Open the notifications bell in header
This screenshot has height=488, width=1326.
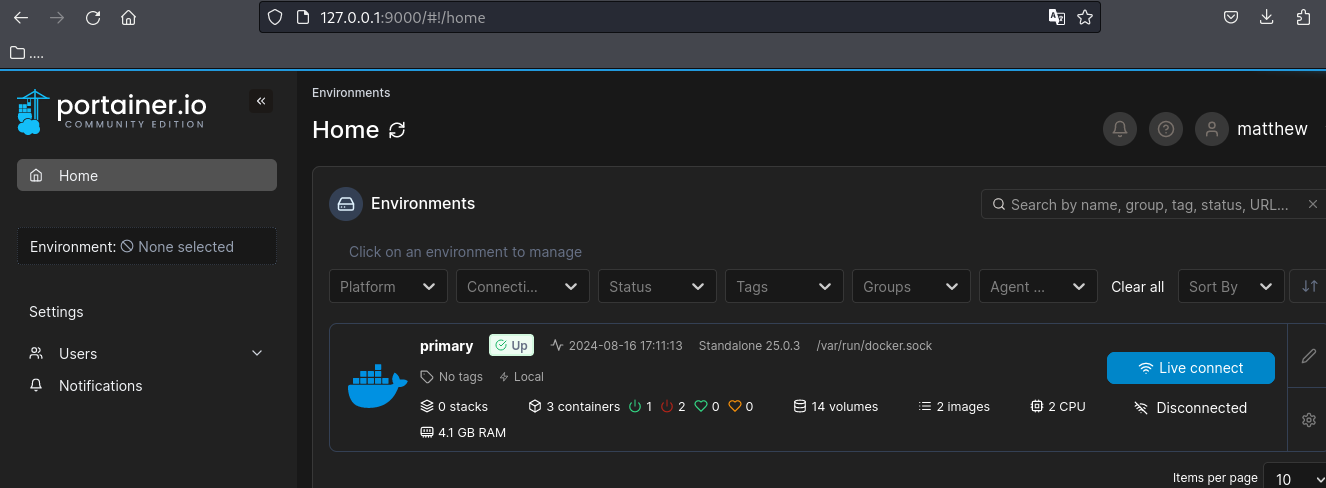click(1120, 129)
